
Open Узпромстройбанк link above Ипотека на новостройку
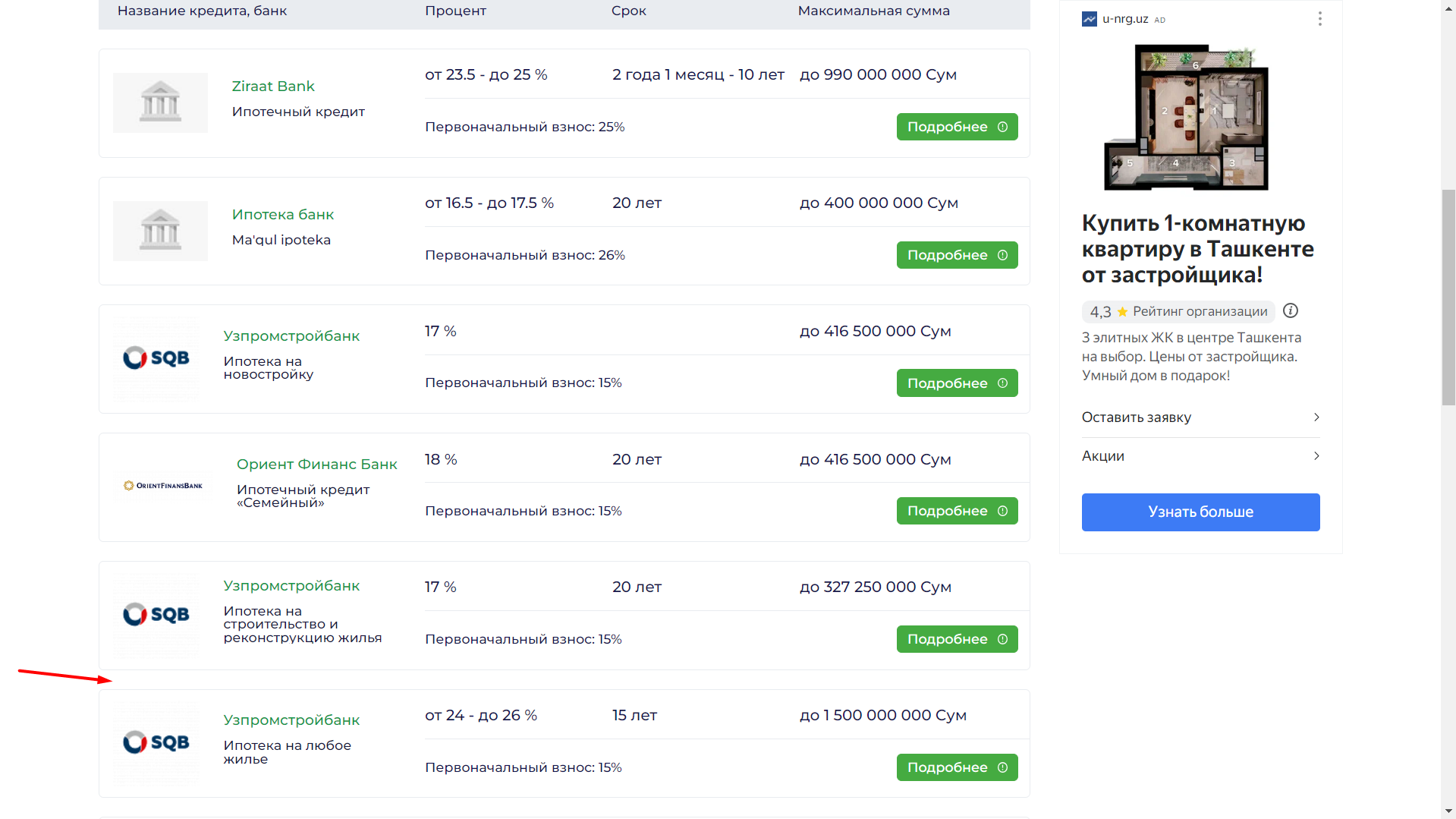click(291, 335)
